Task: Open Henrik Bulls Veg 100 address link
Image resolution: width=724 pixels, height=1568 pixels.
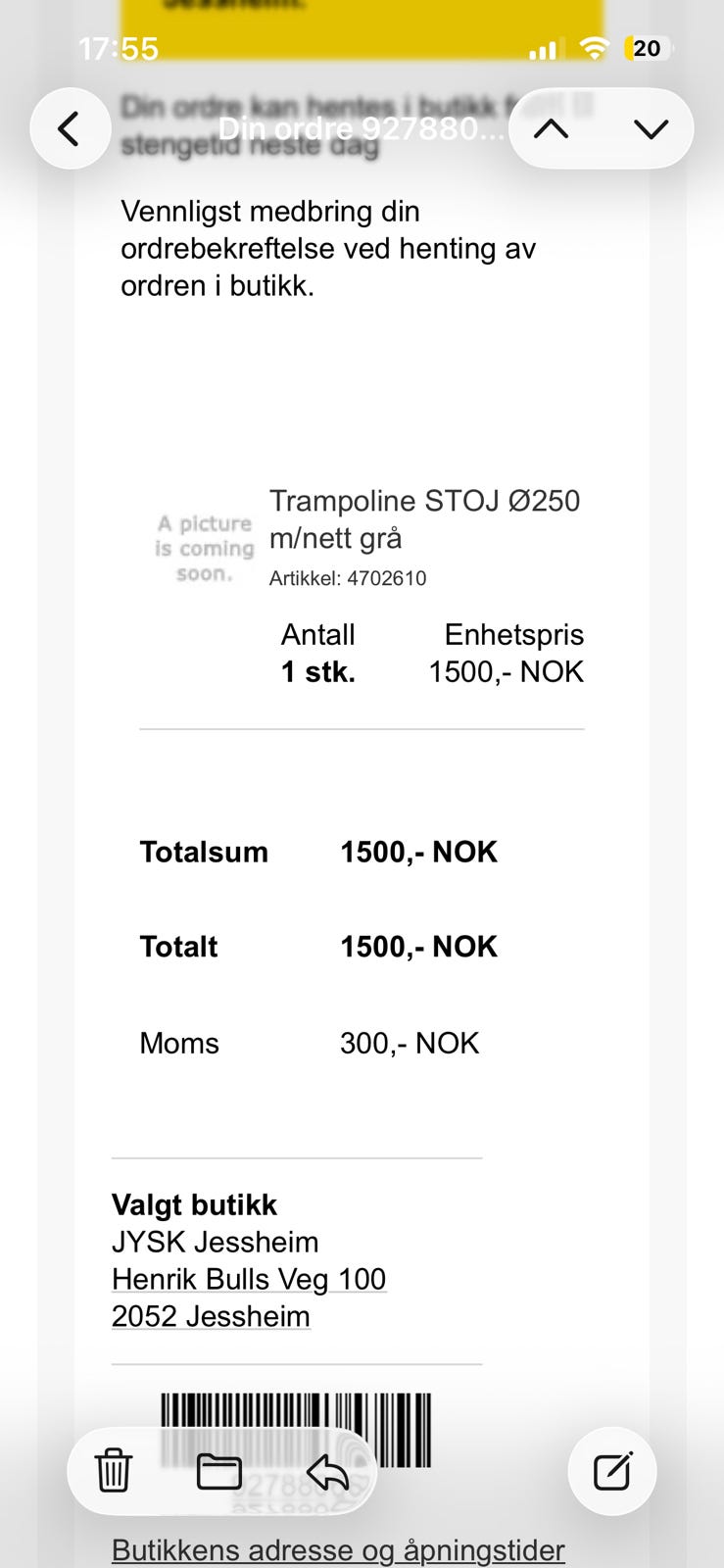Action: click(x=249, y=1279)
